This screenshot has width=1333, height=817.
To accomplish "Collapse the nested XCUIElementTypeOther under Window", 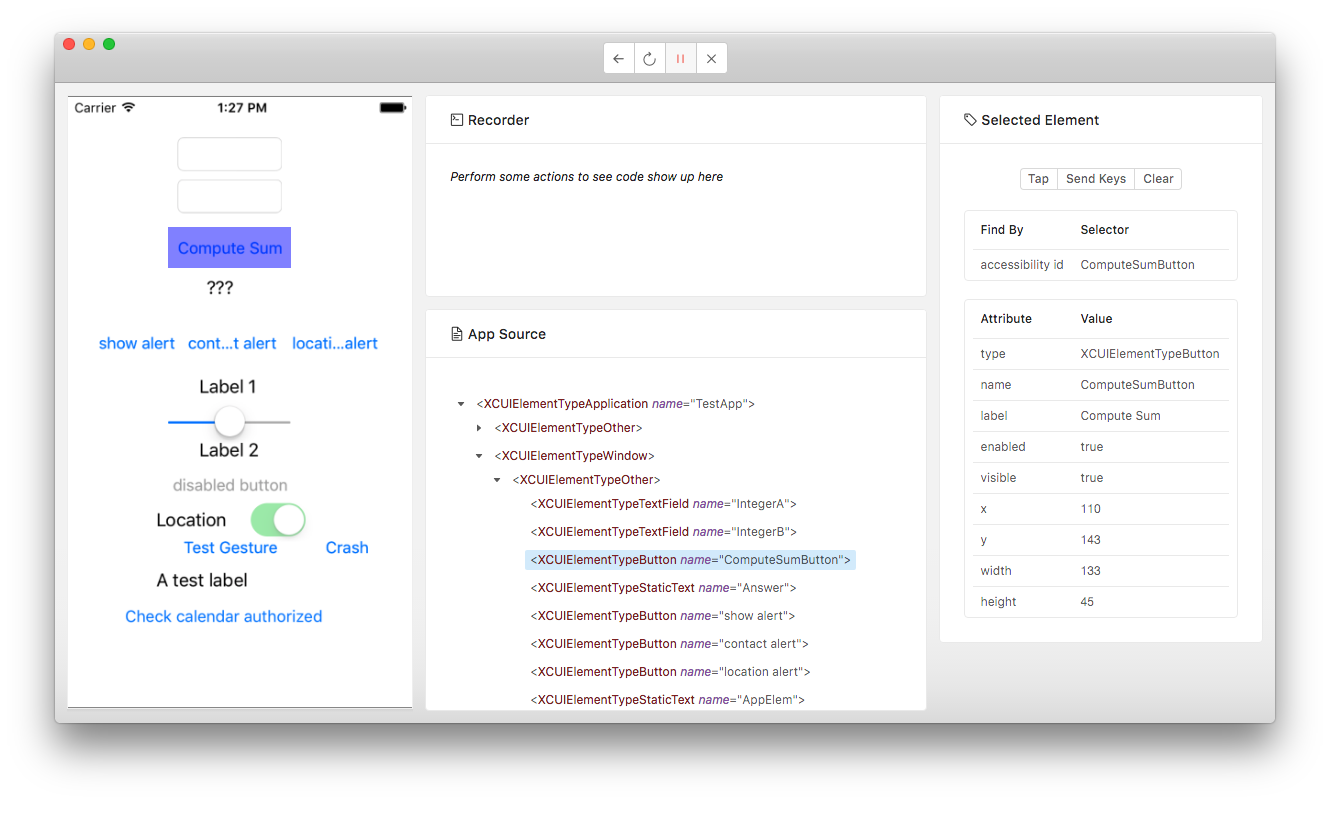I will (497, 480).
